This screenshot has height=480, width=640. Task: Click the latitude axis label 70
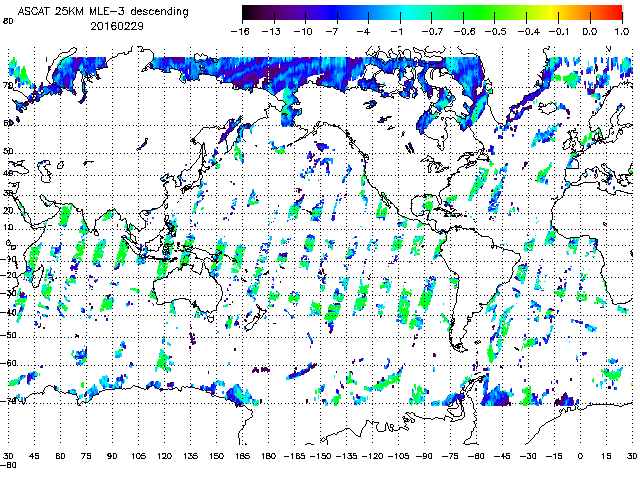pos(8,86)
